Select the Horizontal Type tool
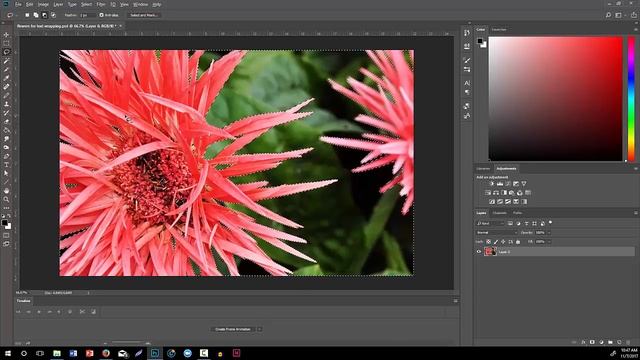Image resolution: width=640 pixels, height=360 pixels. coord(6,165)
